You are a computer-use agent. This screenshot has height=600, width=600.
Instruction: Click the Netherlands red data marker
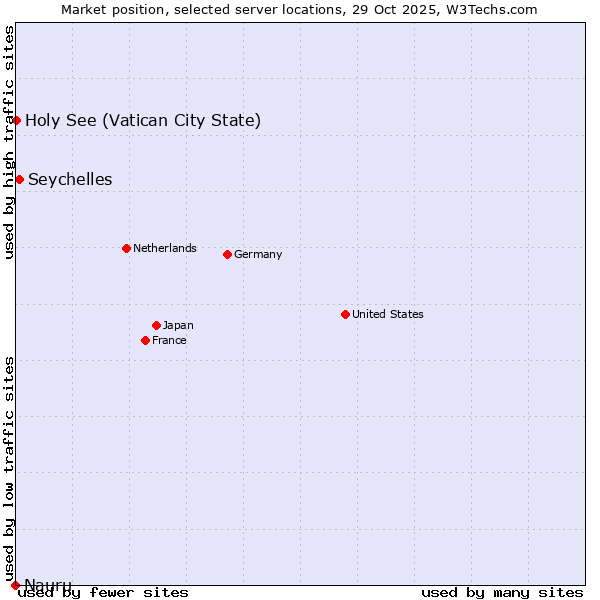(126, 248)
